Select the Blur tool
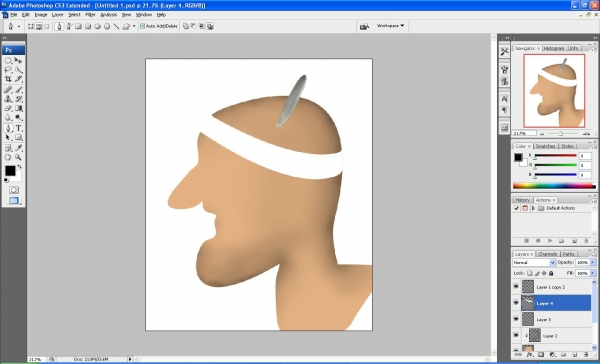This screenshot has width=600, height=364. [x=8, y=118]
